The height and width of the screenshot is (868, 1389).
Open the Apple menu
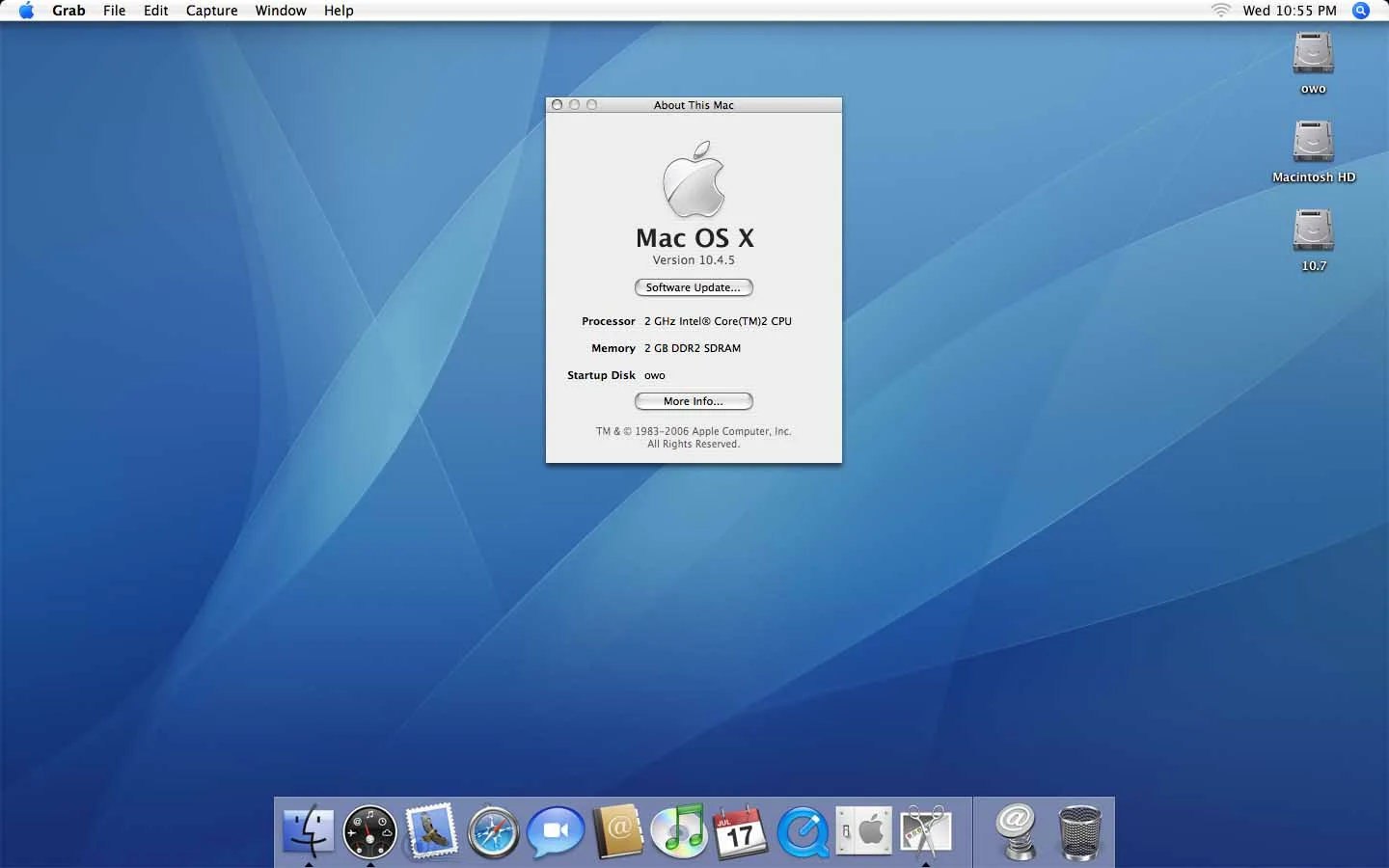[26, 11]
